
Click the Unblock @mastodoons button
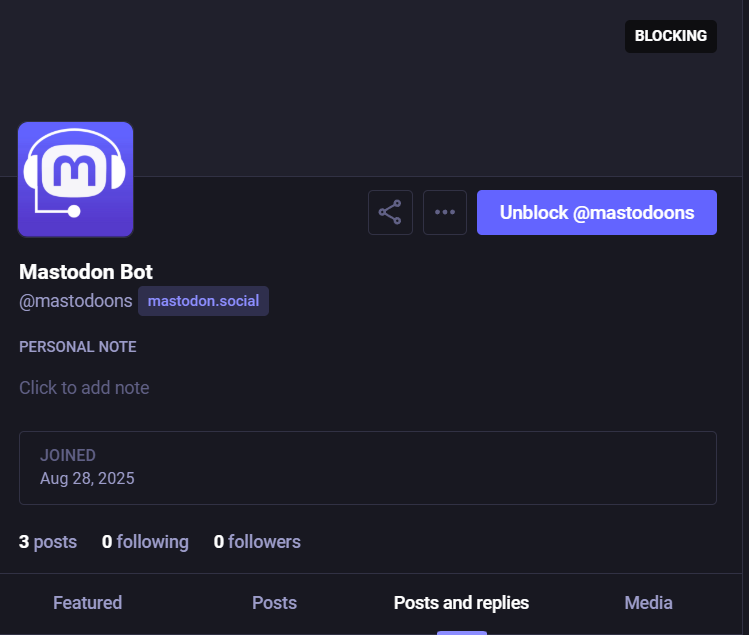596,212
